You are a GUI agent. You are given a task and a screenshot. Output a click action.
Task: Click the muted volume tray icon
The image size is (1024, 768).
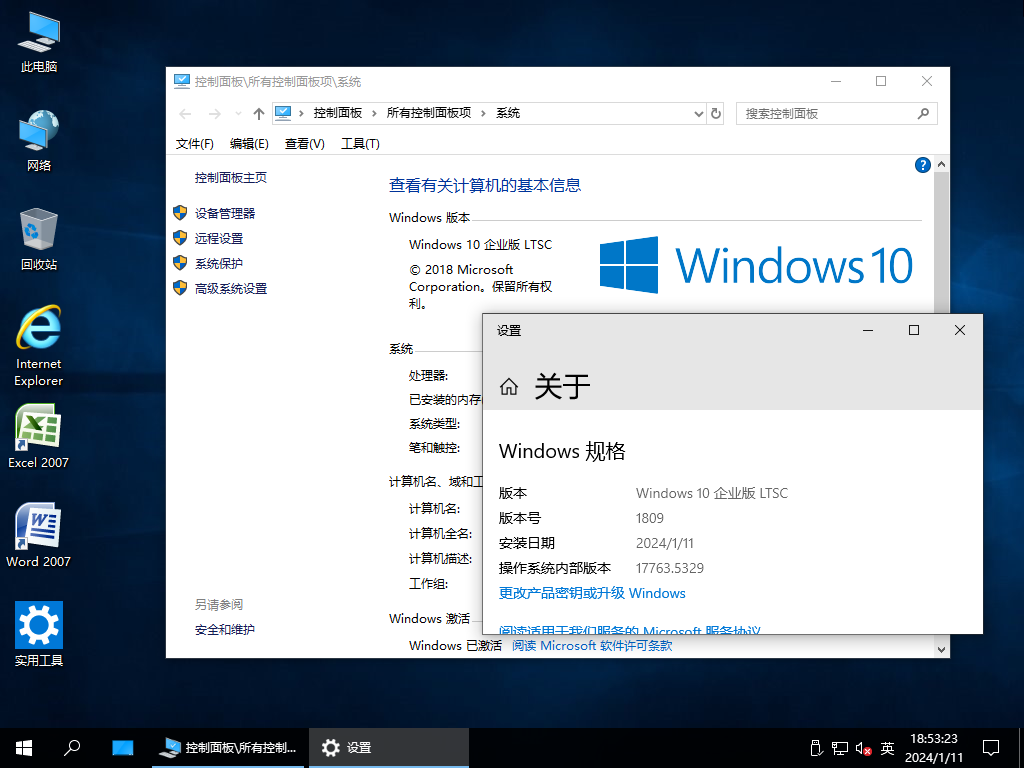[x=863, y=748]
